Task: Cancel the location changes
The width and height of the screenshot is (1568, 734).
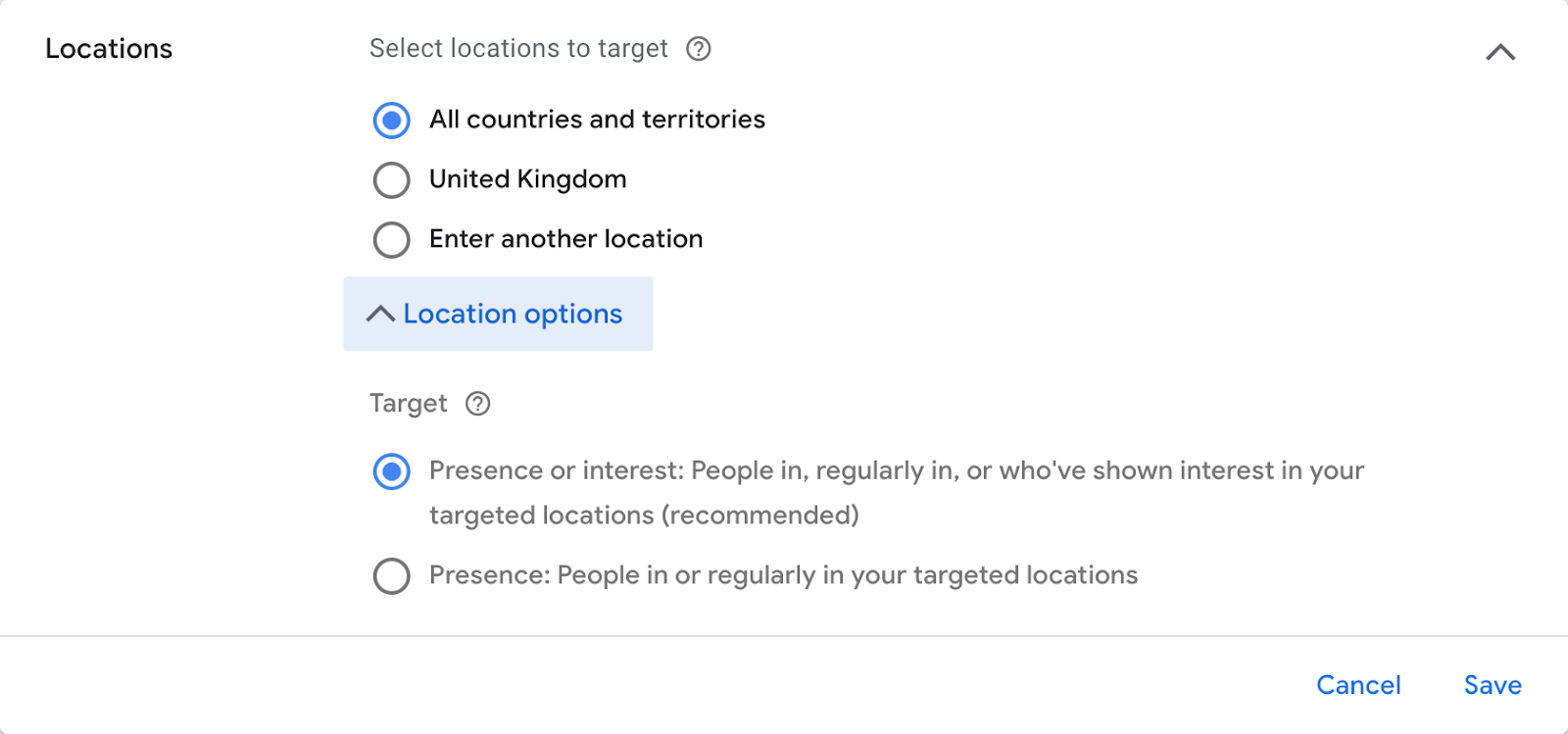Action: (x=1358, y=685)
